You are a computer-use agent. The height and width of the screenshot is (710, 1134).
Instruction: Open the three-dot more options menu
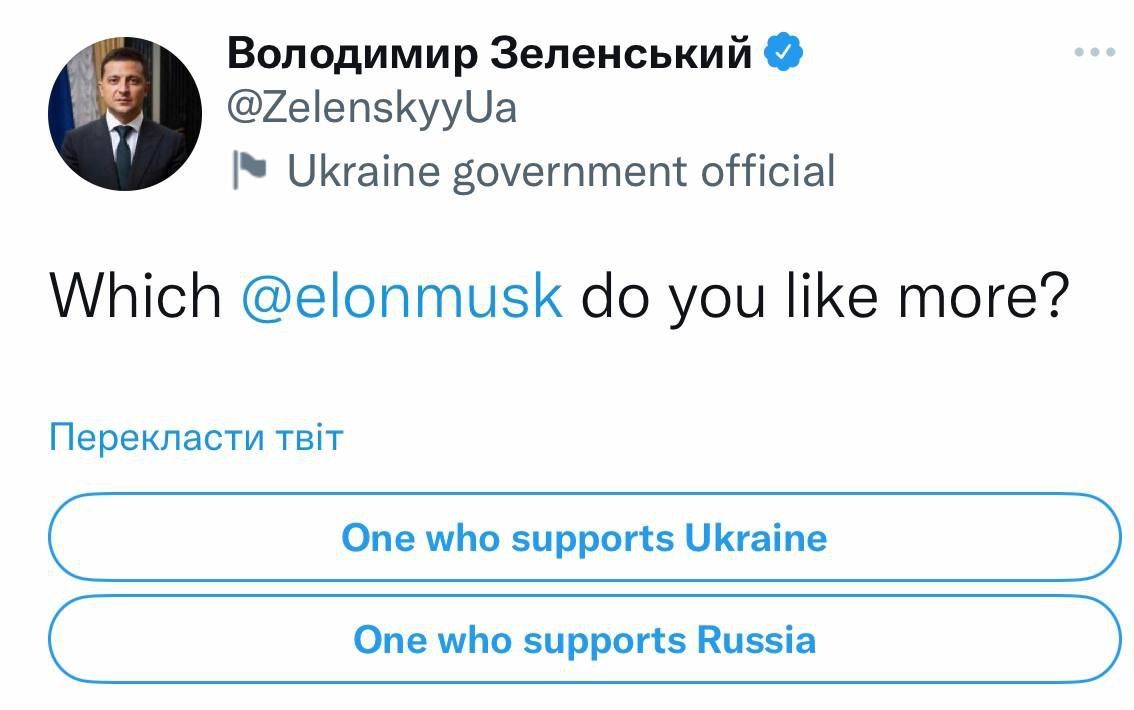coord(1094,52)
